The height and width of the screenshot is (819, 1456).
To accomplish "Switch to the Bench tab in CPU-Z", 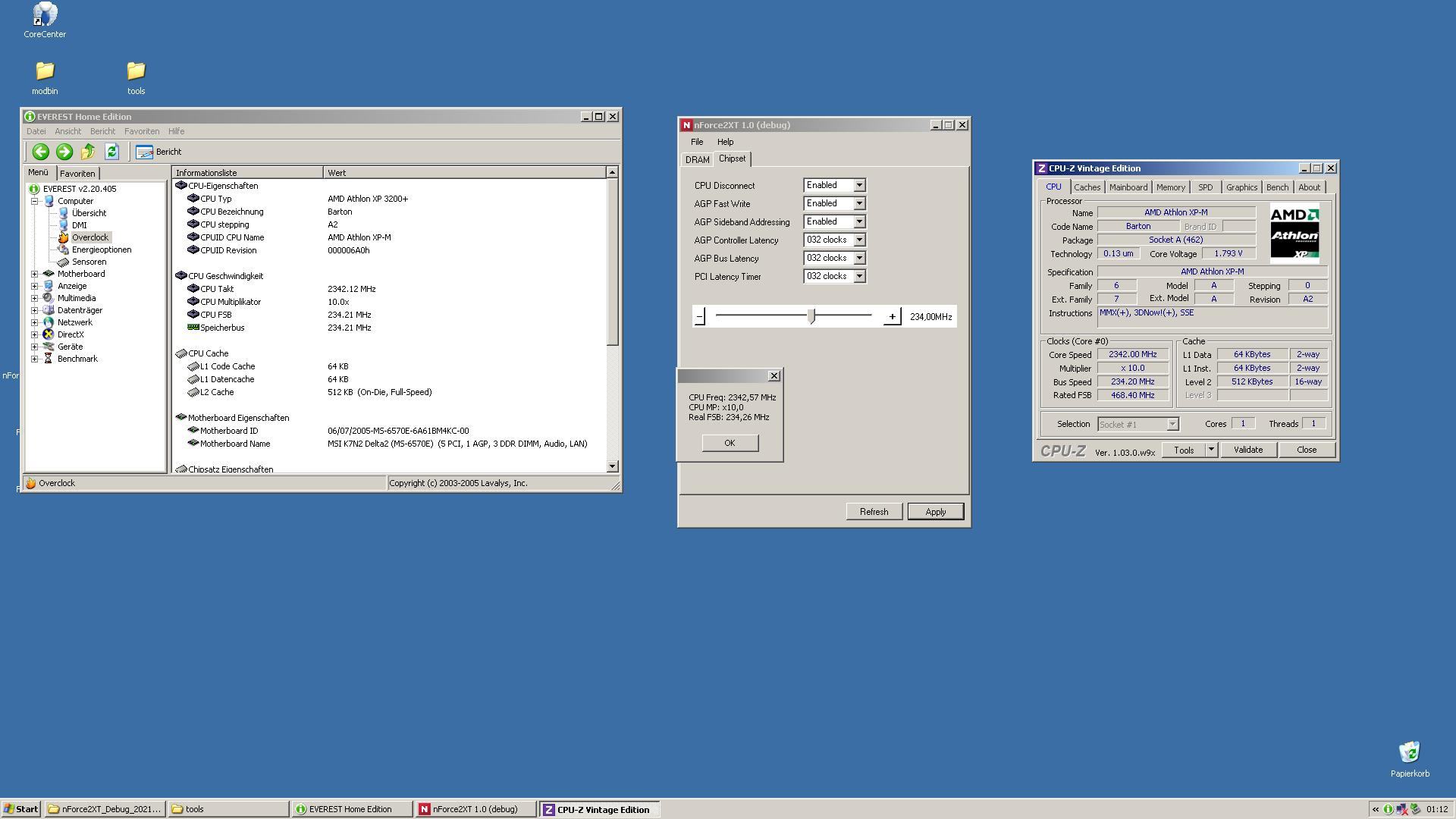I will 1277,187.
